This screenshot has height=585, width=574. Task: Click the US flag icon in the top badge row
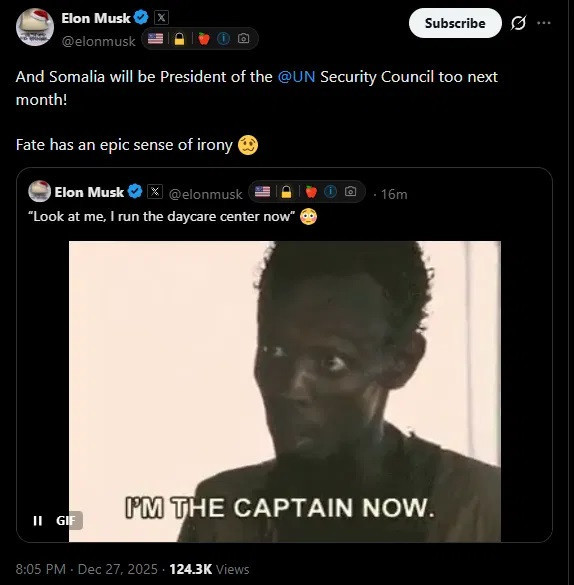point(155,38)
